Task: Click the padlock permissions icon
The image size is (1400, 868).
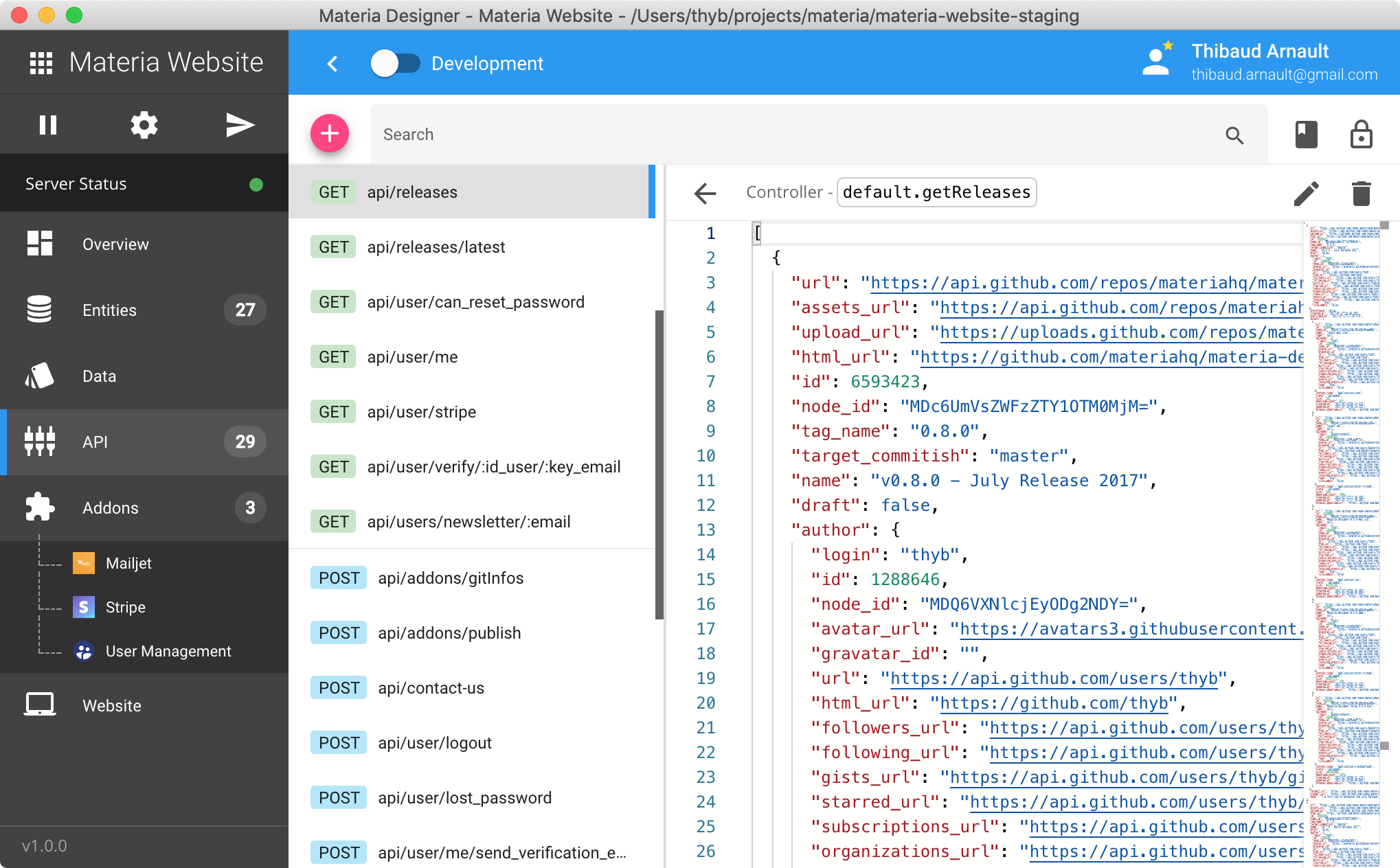Action: pos(1361,135)
